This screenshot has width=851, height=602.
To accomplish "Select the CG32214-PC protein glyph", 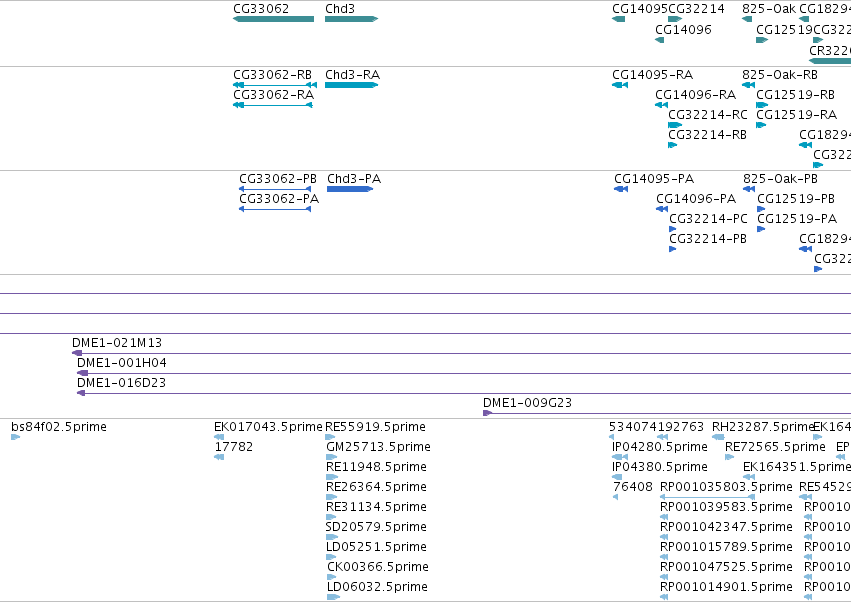I will click(x=672, y=229).
